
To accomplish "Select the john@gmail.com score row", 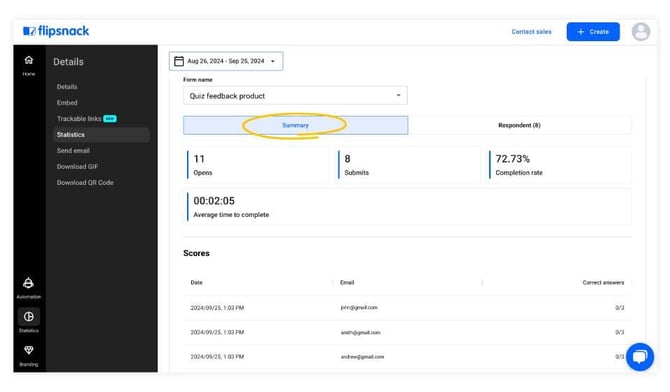I will click(407, 308).
